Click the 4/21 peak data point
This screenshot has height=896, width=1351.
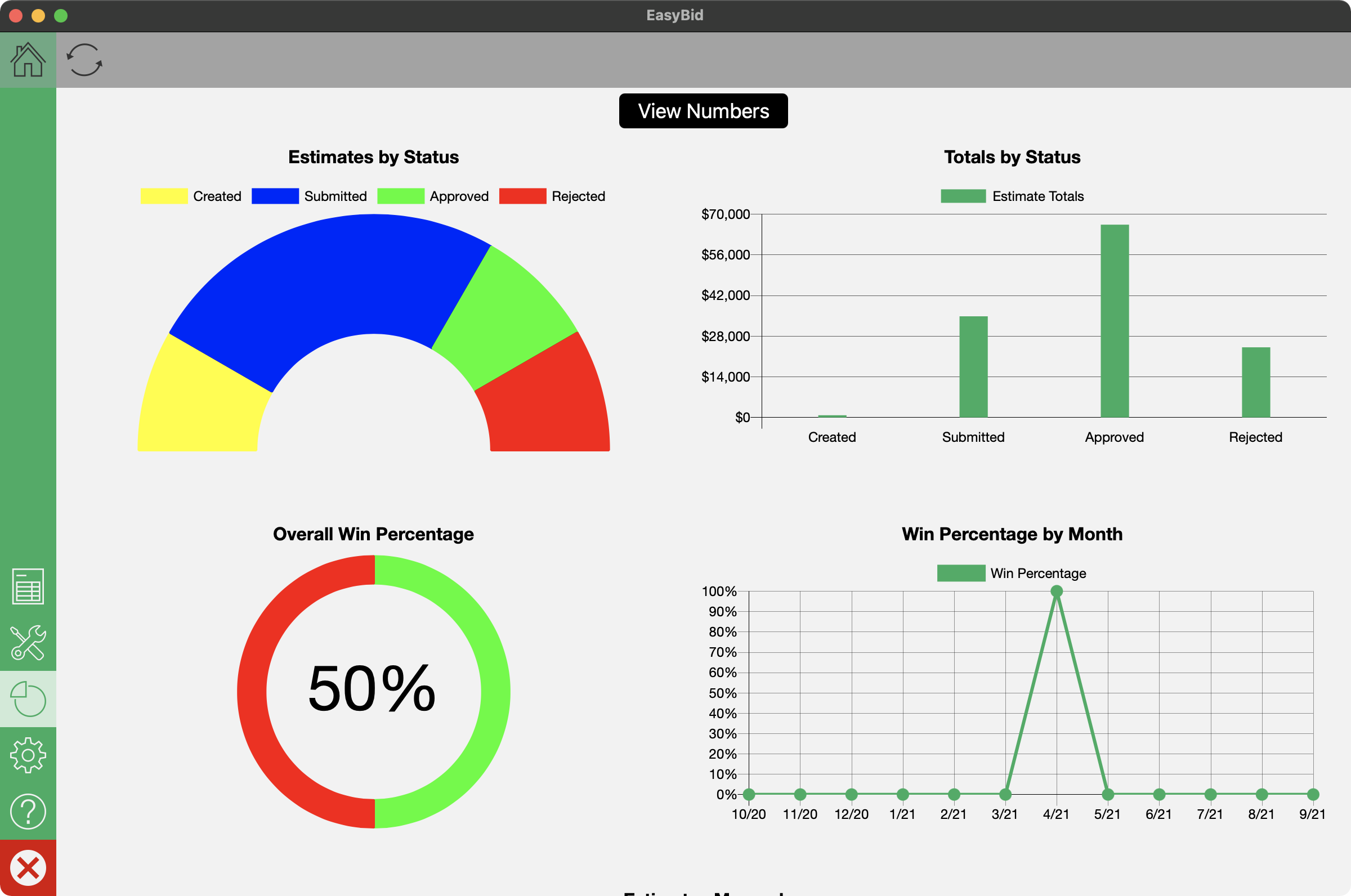pyautogui.click(x=1056, y=592)
